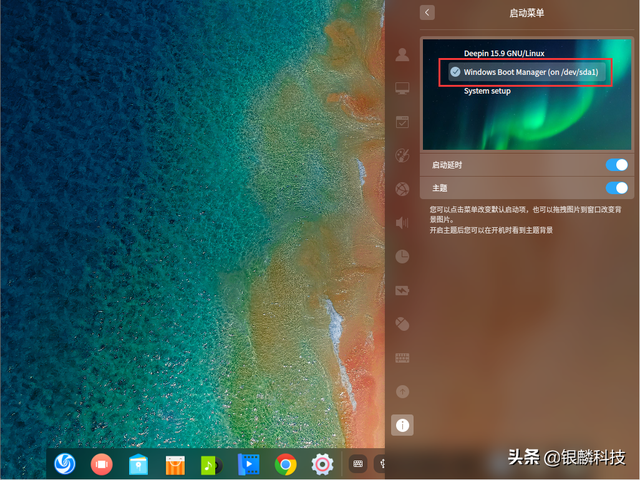
Task: Open Mouse settings in sidebar
Action: [x=402, y=324]
